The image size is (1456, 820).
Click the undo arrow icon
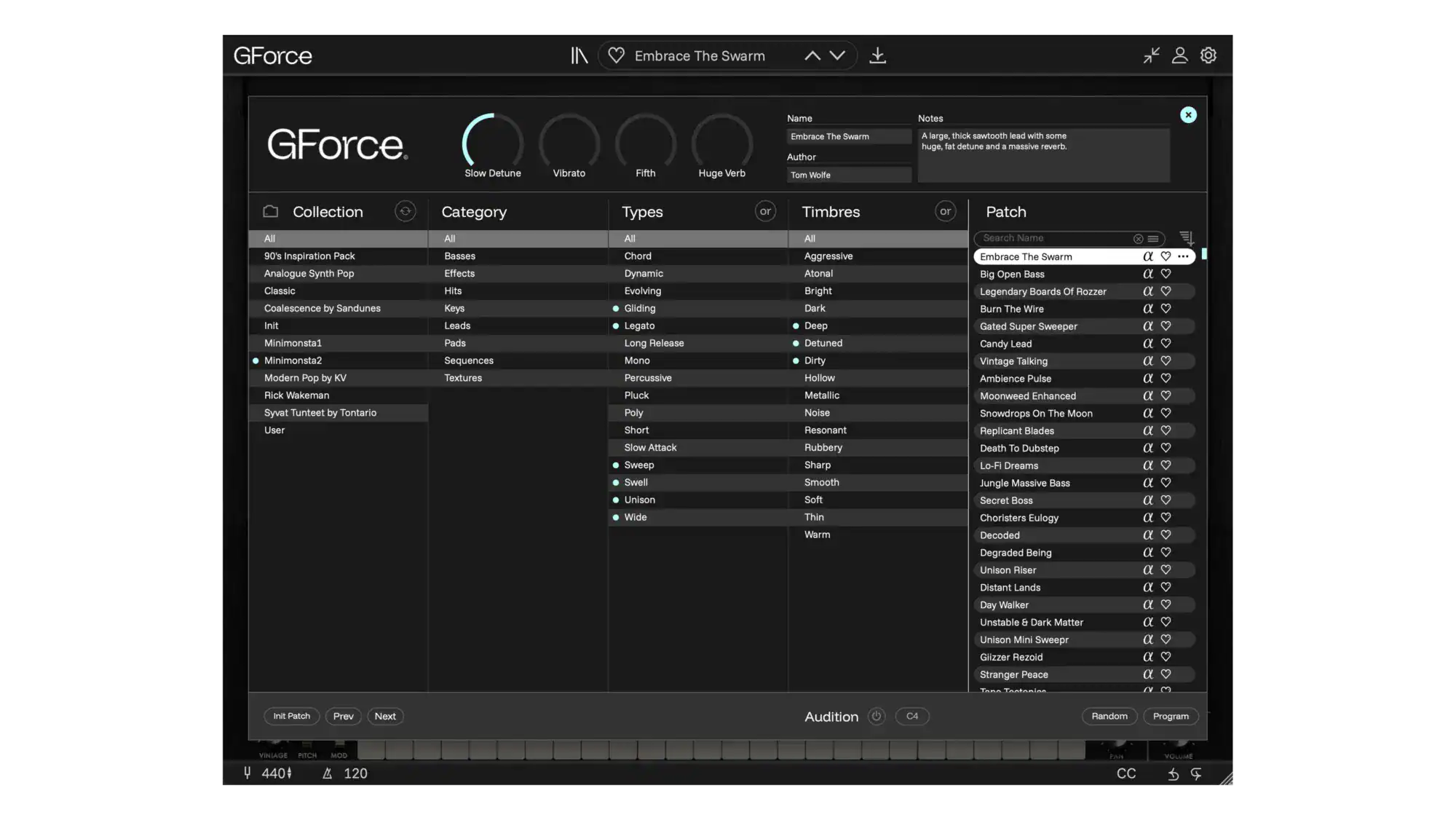coord(1174,774)
